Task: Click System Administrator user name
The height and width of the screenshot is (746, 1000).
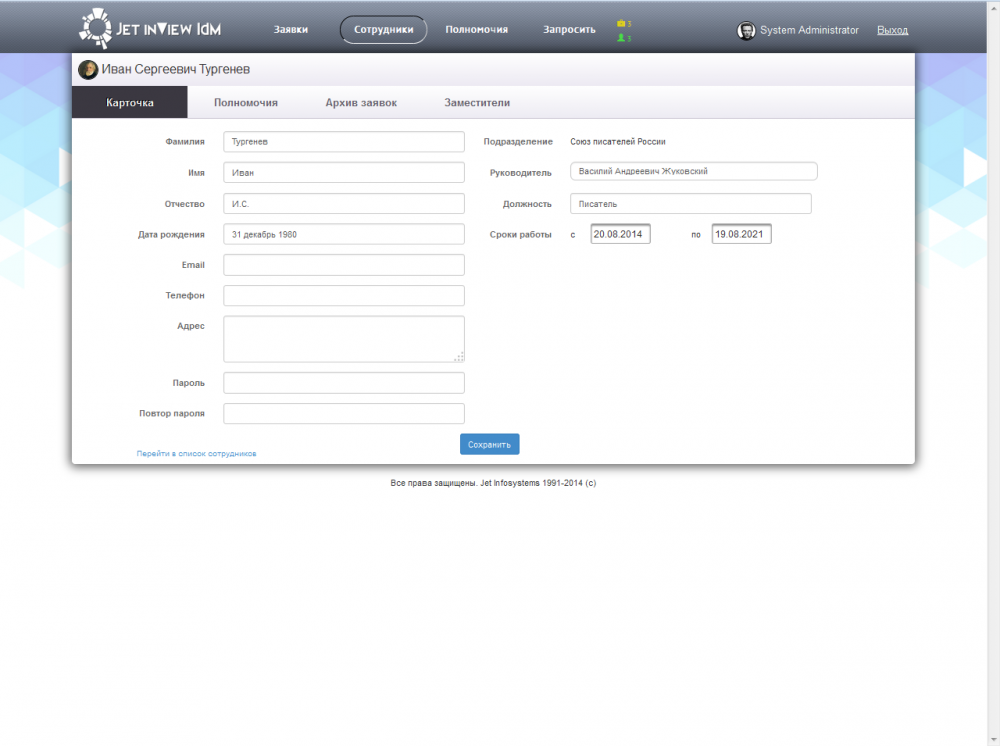Action: pyautogui.click(x=809, y=30)
